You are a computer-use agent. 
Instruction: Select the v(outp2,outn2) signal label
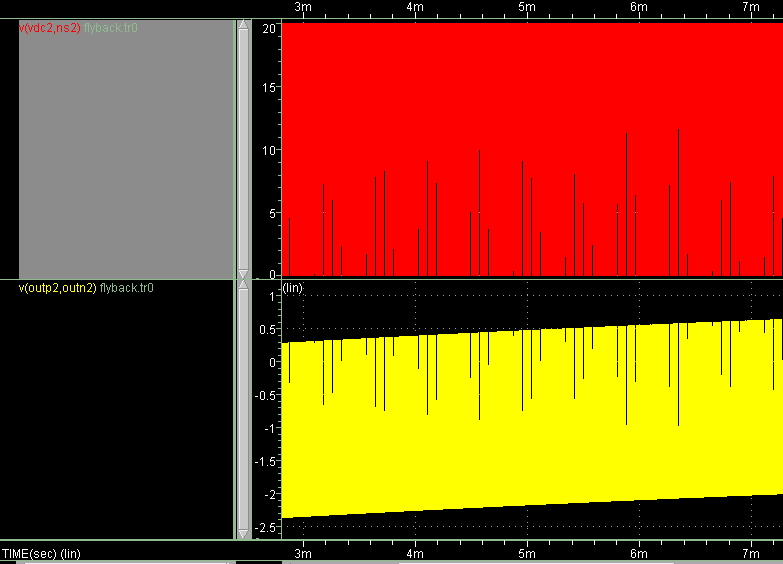coord(57,288)
